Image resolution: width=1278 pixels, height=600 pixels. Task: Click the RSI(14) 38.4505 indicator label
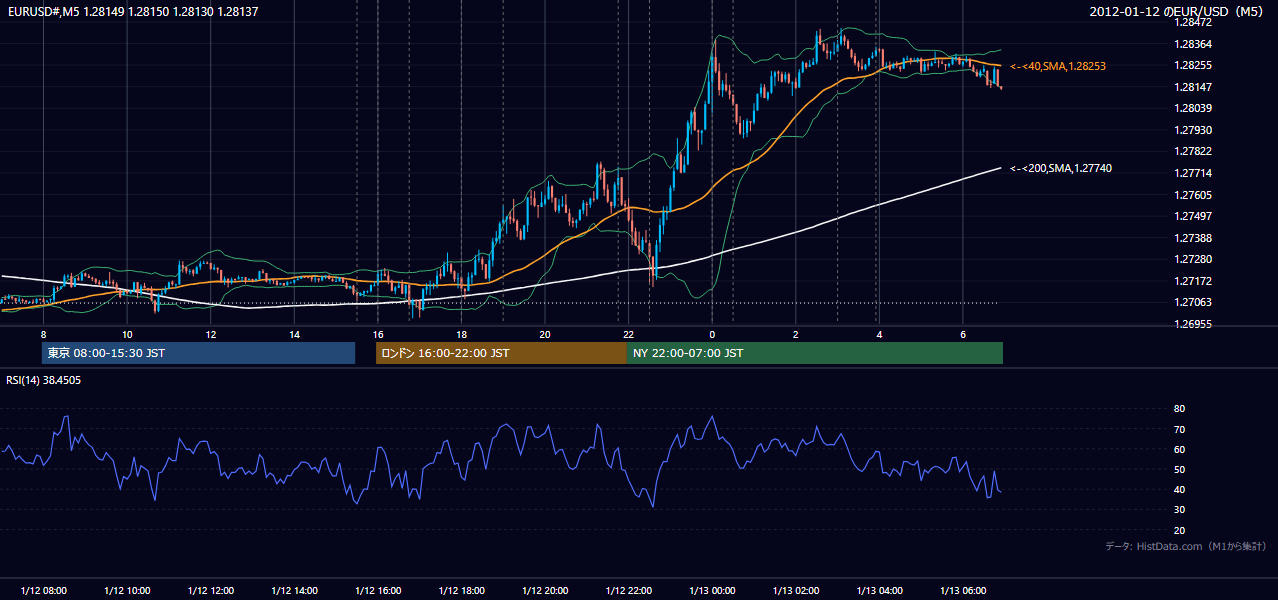(44, 380)
